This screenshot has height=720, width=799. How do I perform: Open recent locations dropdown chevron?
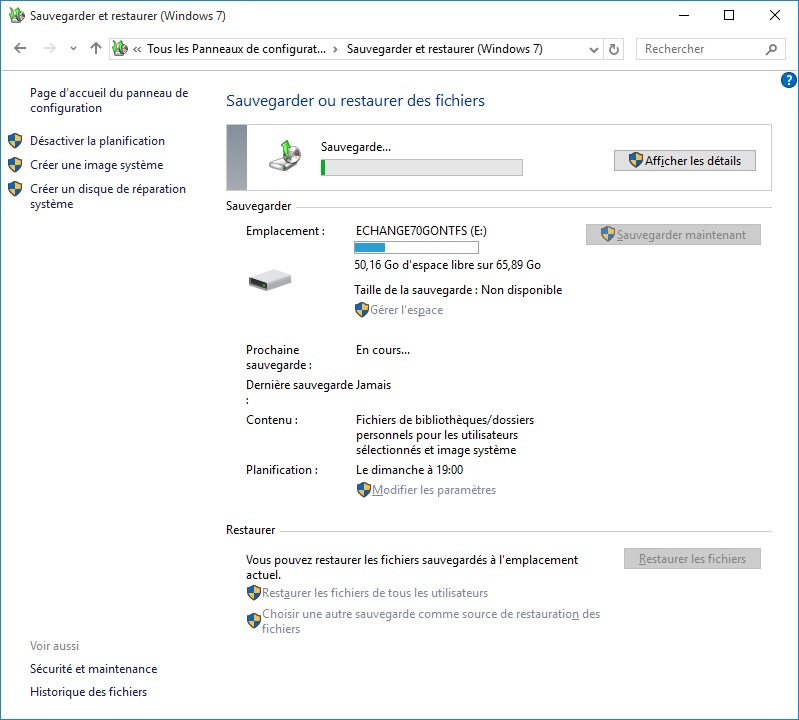point(73,48)
